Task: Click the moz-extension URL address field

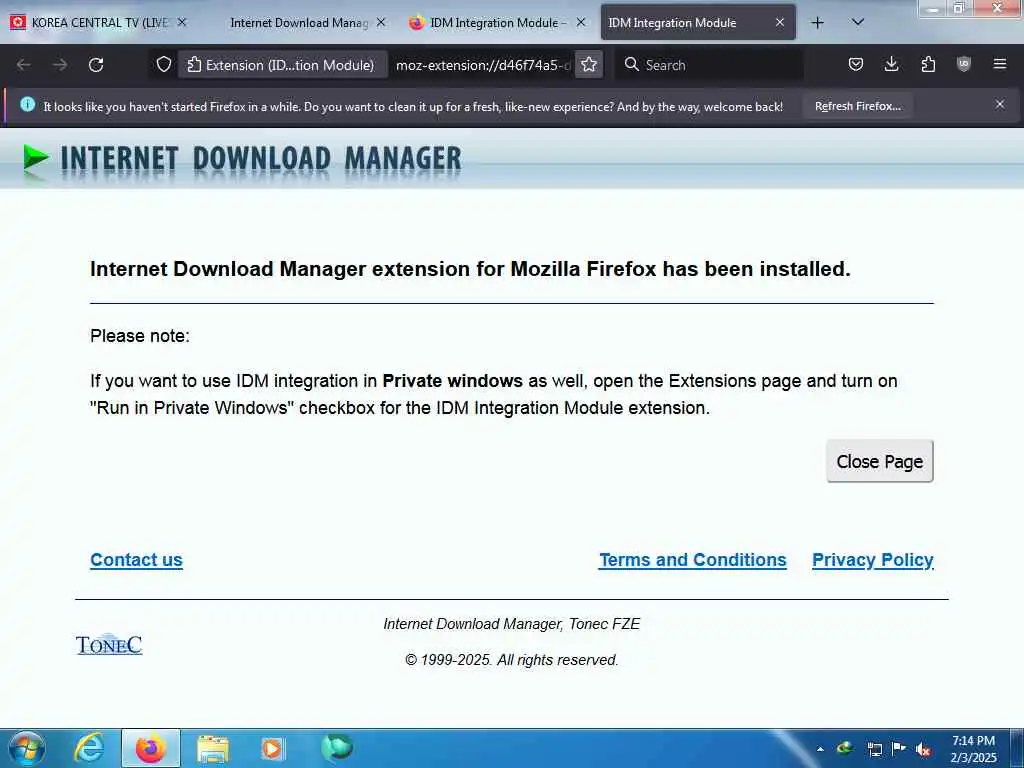Action: [x=482, y=65]
